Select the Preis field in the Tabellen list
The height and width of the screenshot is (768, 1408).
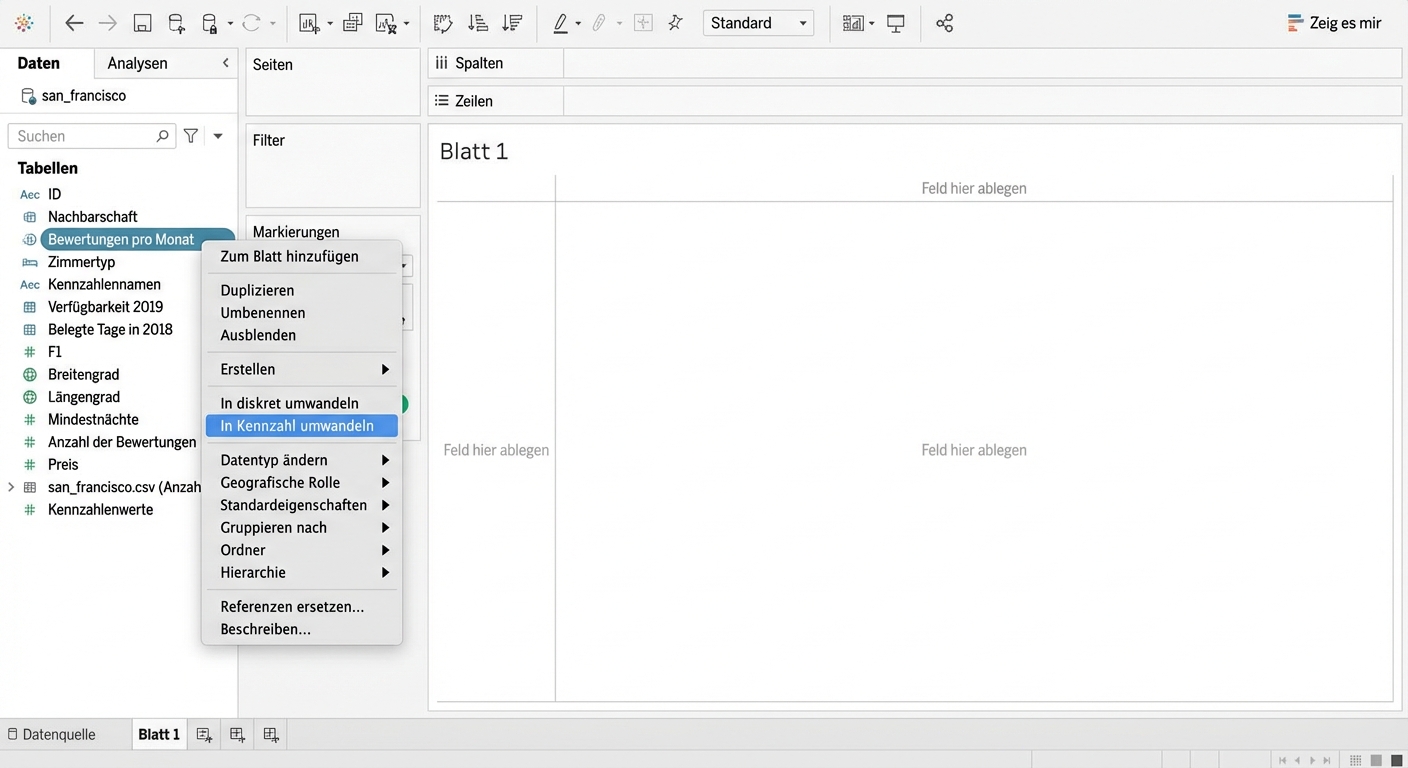63,464
